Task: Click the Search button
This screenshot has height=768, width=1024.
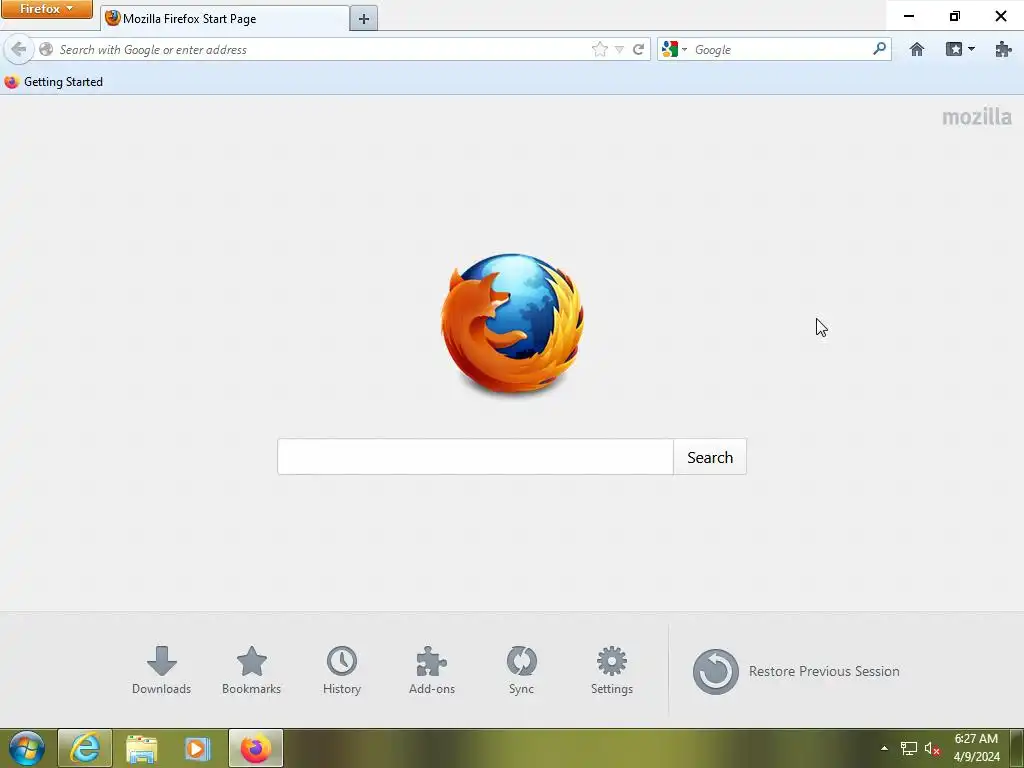Action: [x=710, y=457]
